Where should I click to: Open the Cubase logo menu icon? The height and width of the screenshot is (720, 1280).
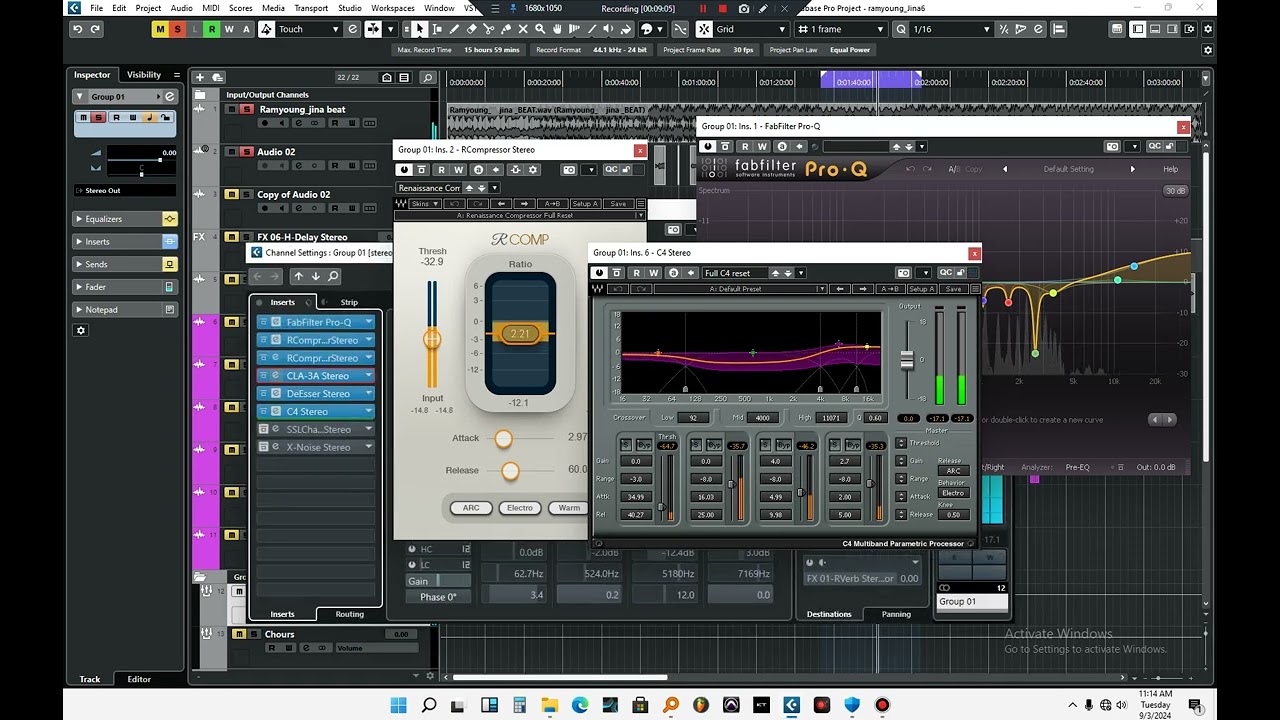click(74, 8)
